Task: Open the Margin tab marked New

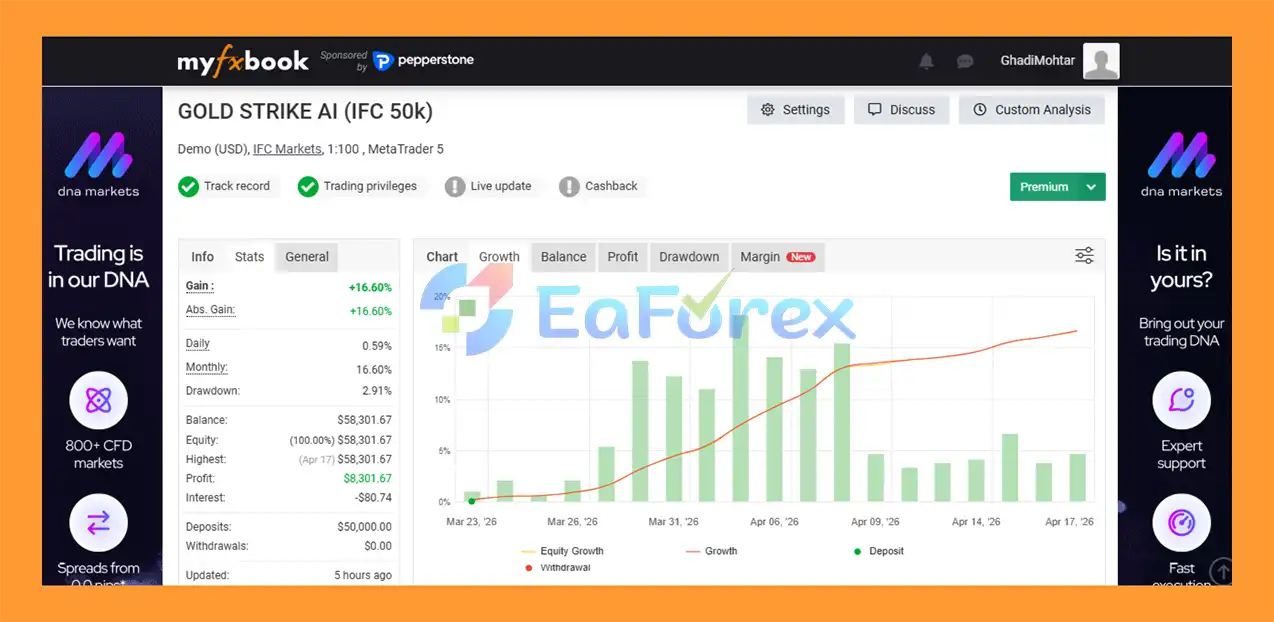Action: pos(777,257)
